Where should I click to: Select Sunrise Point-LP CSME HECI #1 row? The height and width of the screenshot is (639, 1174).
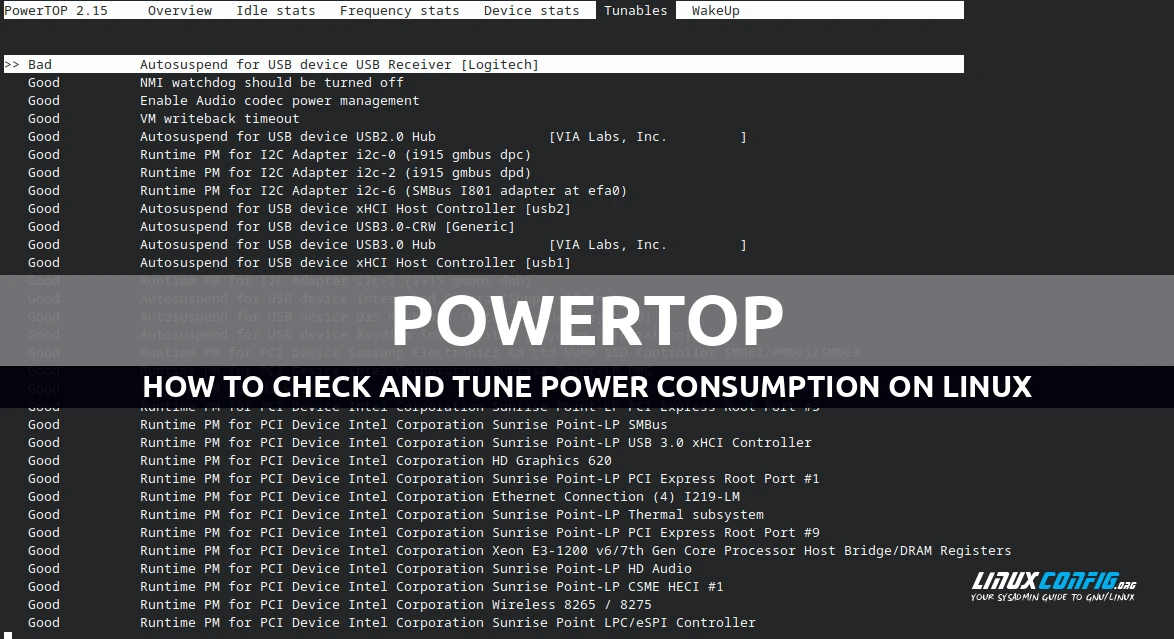tap(376, 586)
